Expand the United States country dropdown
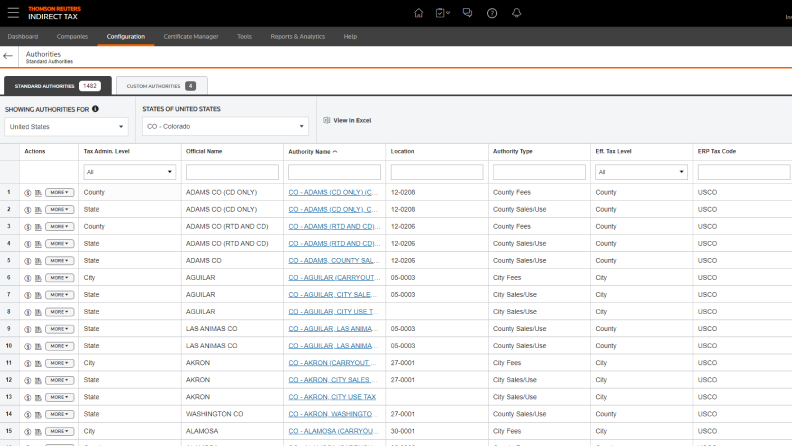Image resolution: width=792 pixels, height=446 pixels. click(66, 127)
